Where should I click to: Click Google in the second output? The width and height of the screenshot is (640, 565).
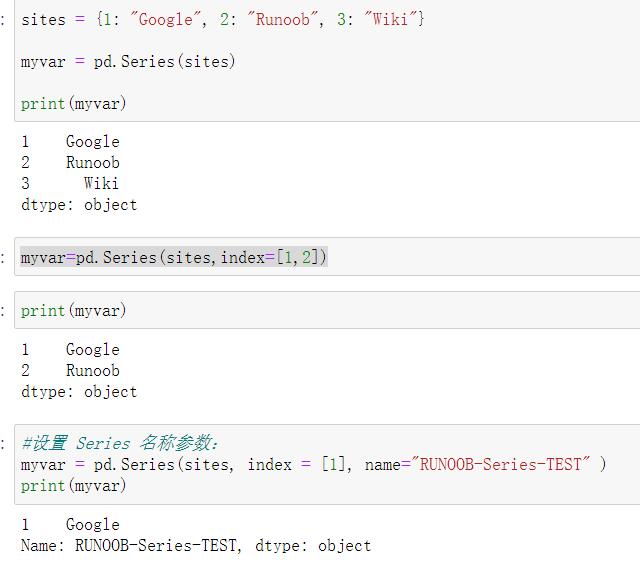(92, 349)
